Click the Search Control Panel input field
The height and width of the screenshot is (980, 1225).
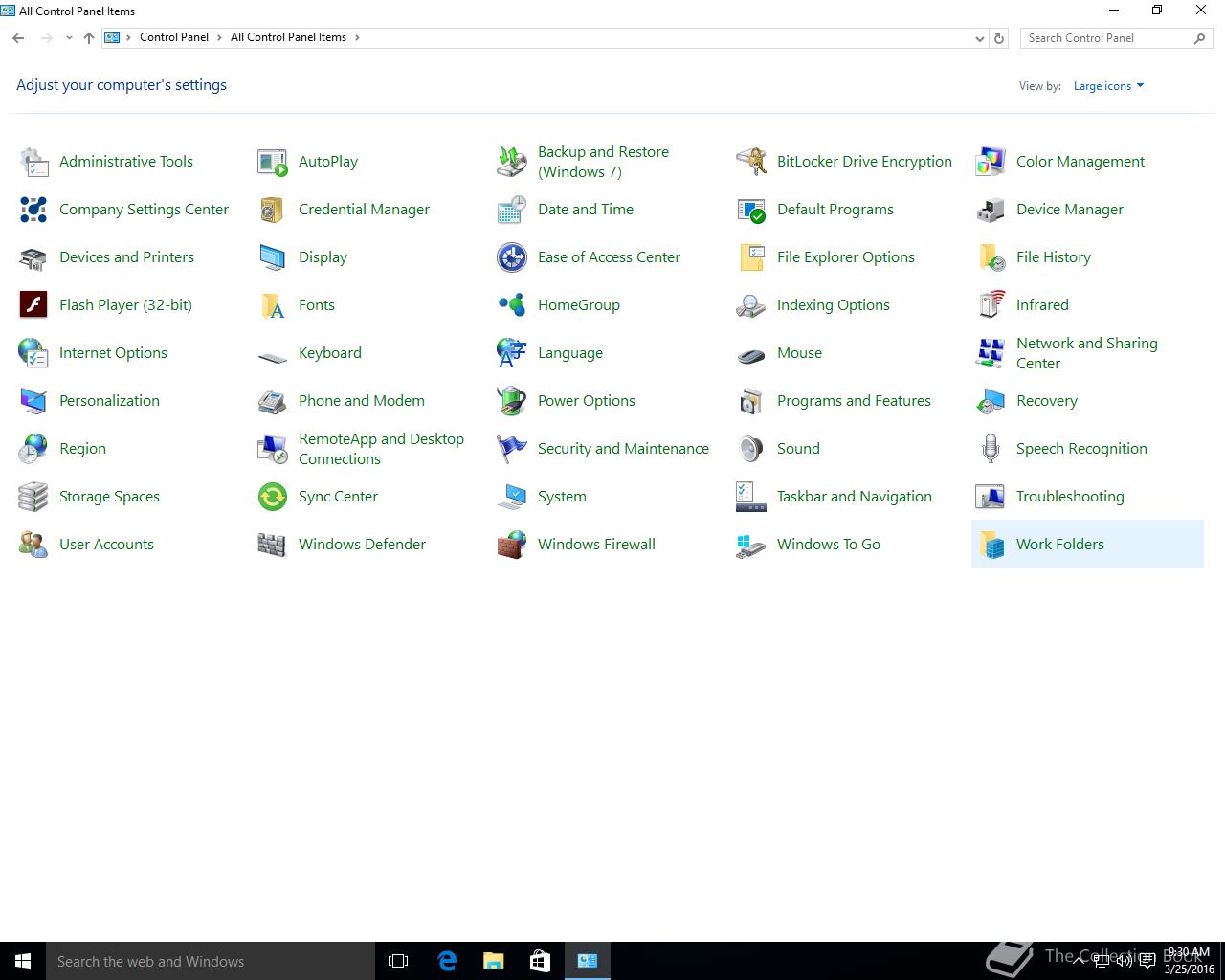pos(1105,38)
